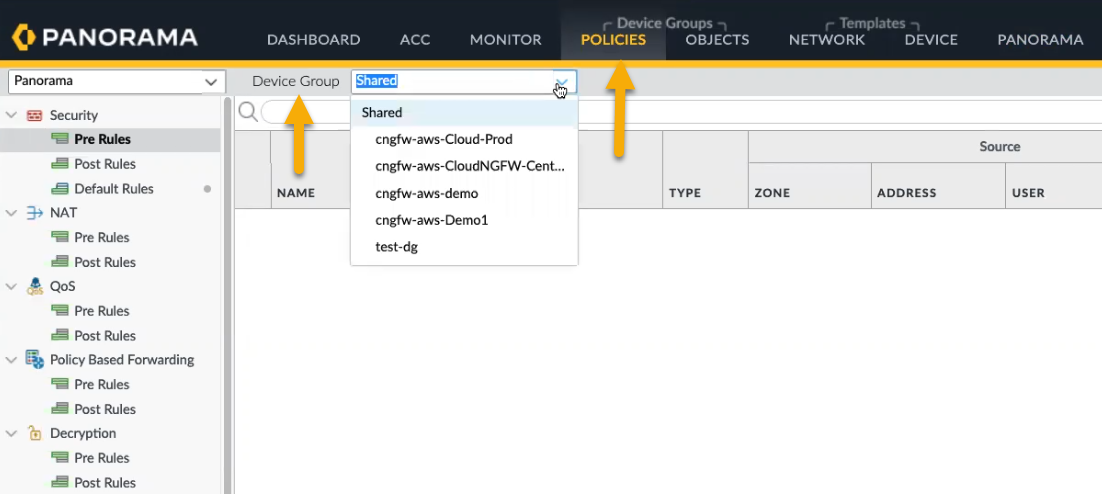1102x494 pixels.
Task: Click the Security Pre Rules icon
Action: tap(60, 139)
